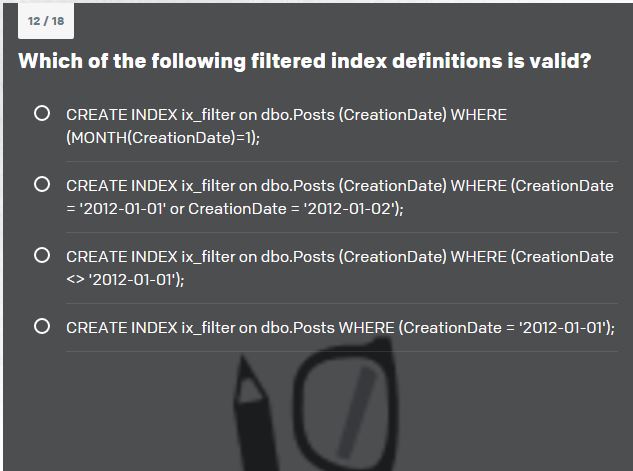The width and height of the screenshot is (633, 471).
Task: Pick the radio button for the CreationDate <> answer
Action: click(42, 256)
